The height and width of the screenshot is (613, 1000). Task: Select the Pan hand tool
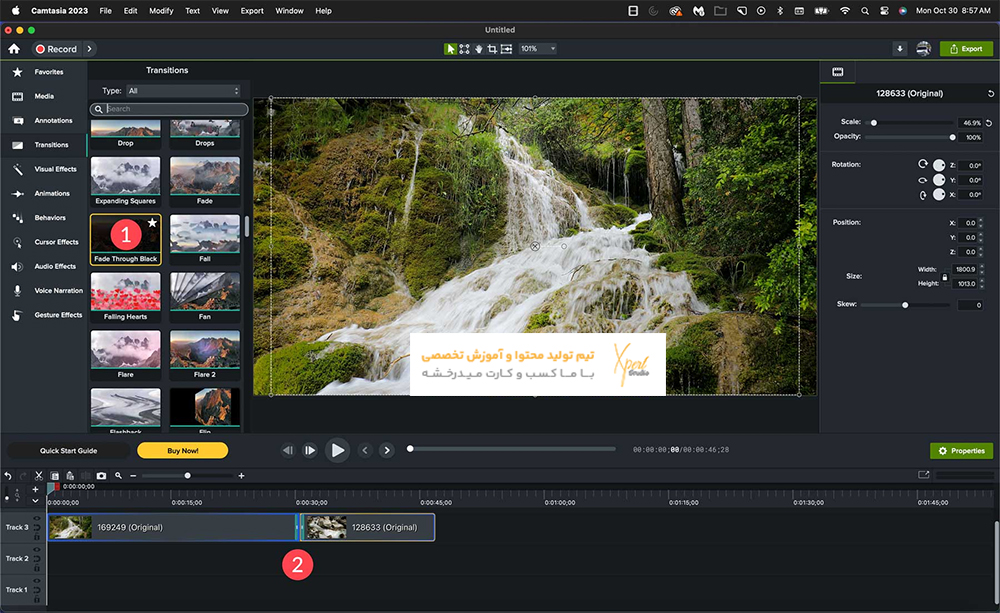click(x=478, y=49)
